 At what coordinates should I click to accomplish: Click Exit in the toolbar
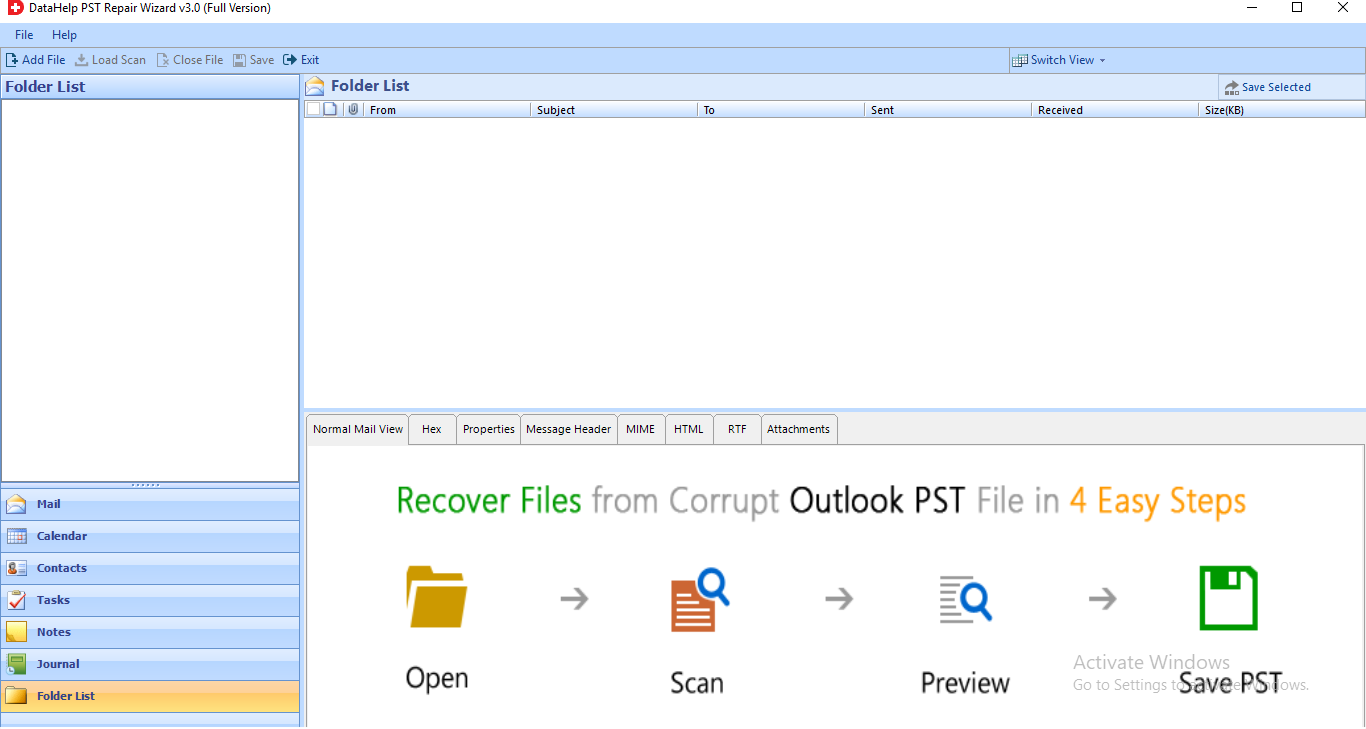tap(301, 60)
